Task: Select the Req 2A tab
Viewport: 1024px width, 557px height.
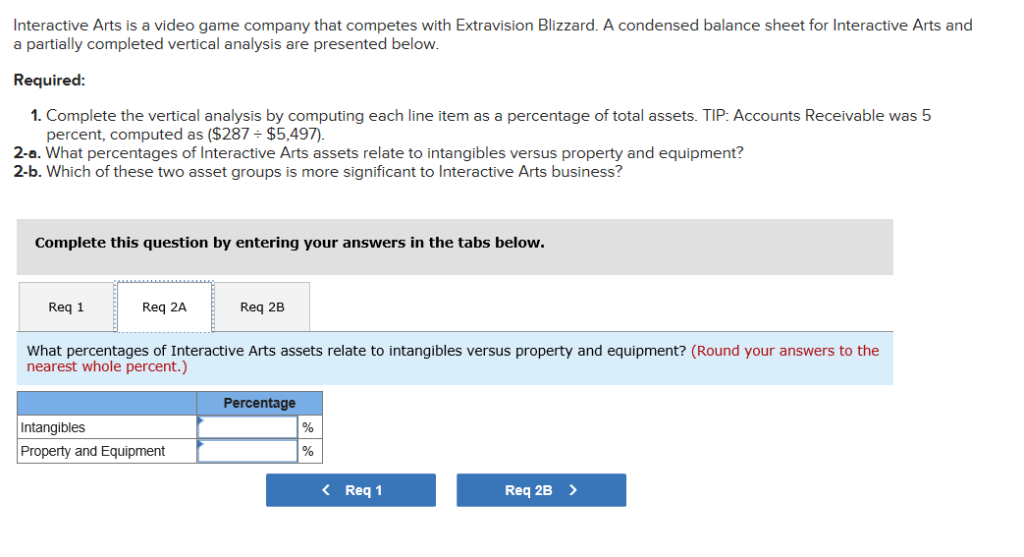Action: coord(164,307)
